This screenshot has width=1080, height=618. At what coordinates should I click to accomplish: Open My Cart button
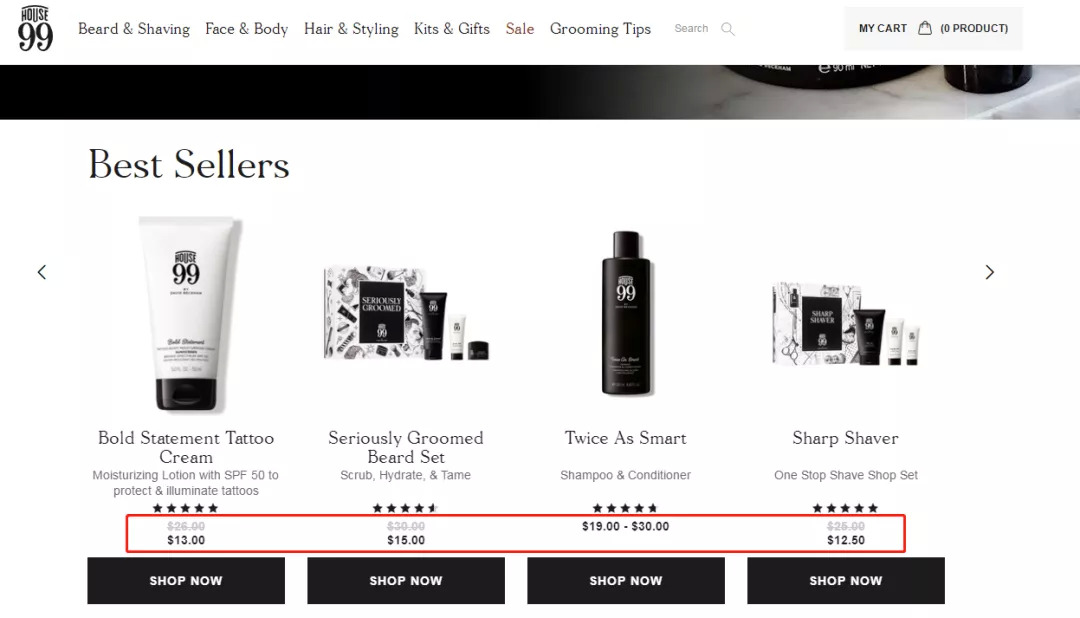tap(933, 28)
